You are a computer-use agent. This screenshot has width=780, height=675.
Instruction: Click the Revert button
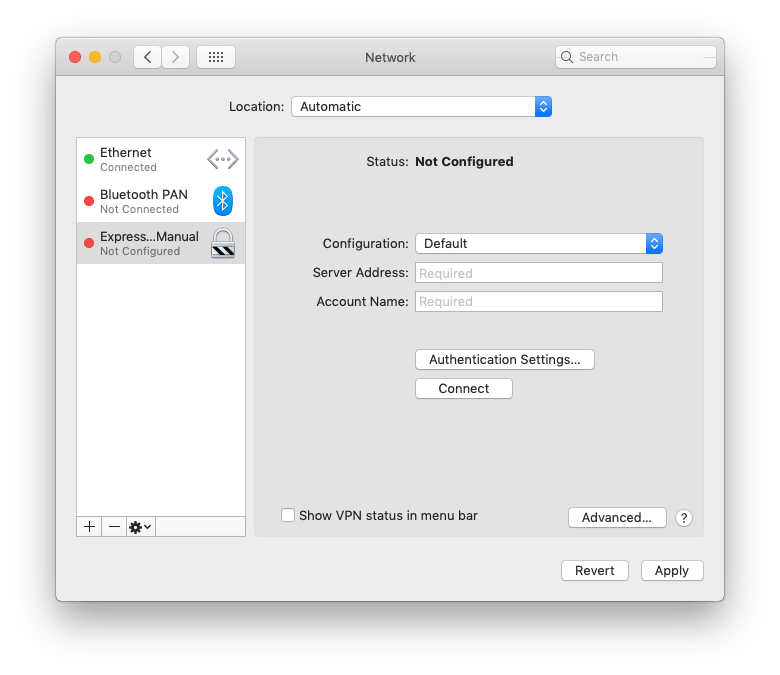click(594, 571)
